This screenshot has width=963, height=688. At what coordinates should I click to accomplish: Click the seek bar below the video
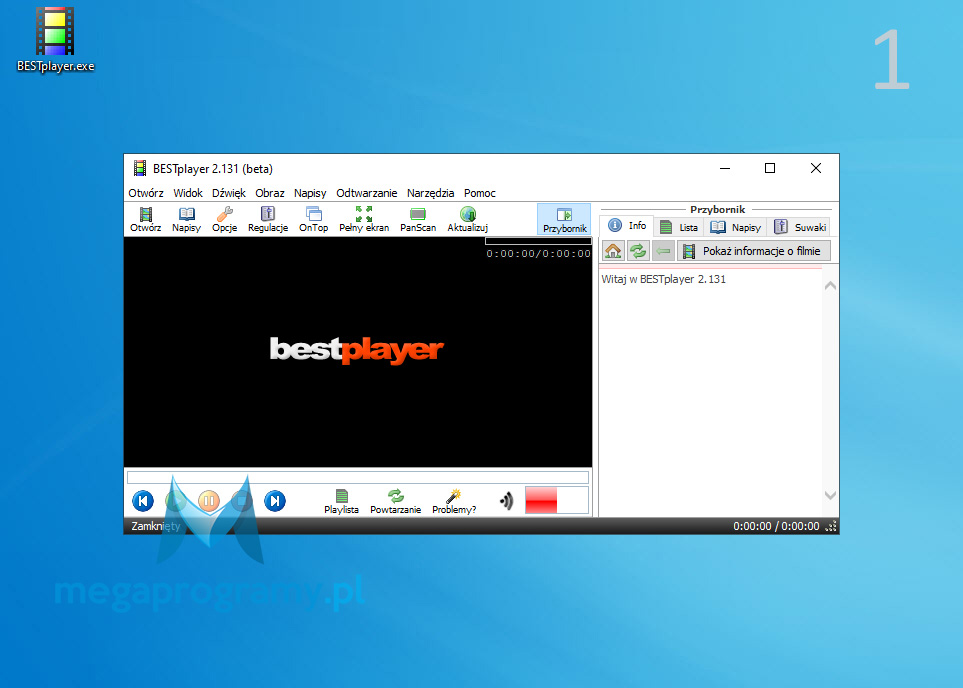click(358, 477)
